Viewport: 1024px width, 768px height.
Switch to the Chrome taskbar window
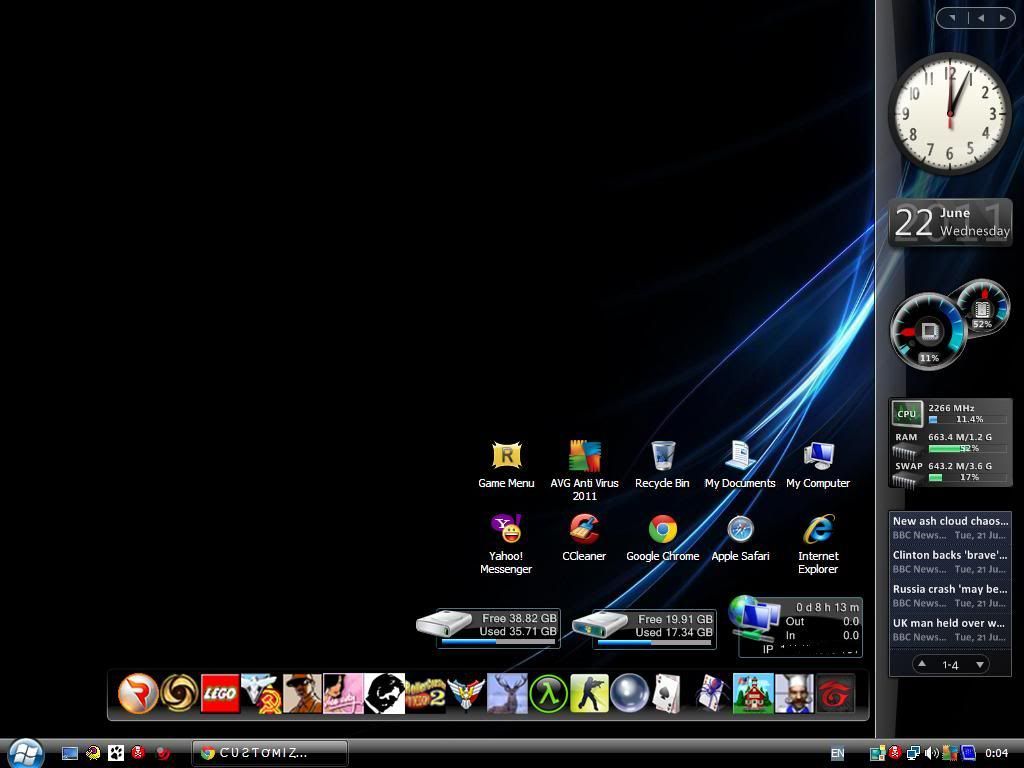pos(270,753)
